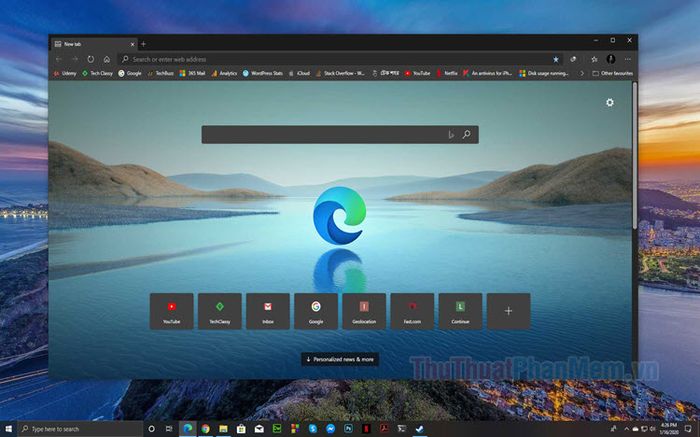Go back using the back arrow
Screen dimensions: 700x437
(59, 59)
